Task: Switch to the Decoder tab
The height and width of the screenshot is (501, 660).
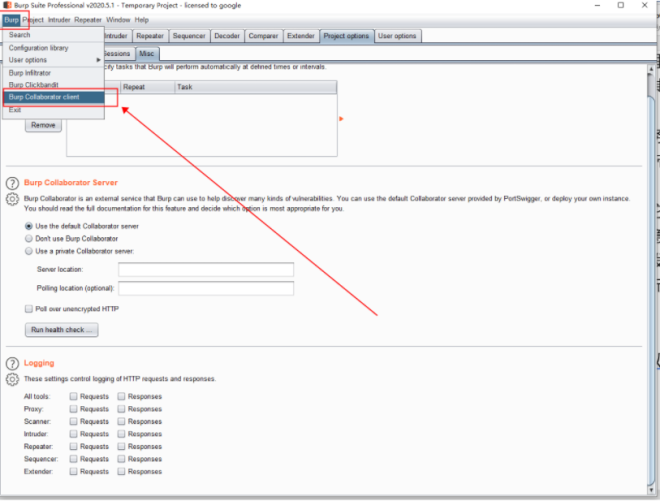Action: point(226,36)
